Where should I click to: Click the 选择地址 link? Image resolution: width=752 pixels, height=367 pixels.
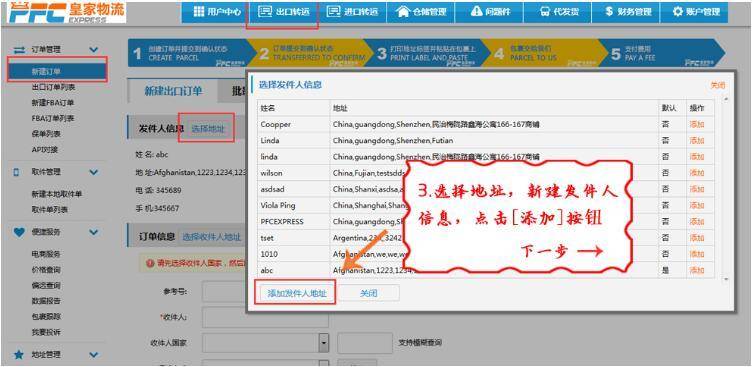coord(208,128)
